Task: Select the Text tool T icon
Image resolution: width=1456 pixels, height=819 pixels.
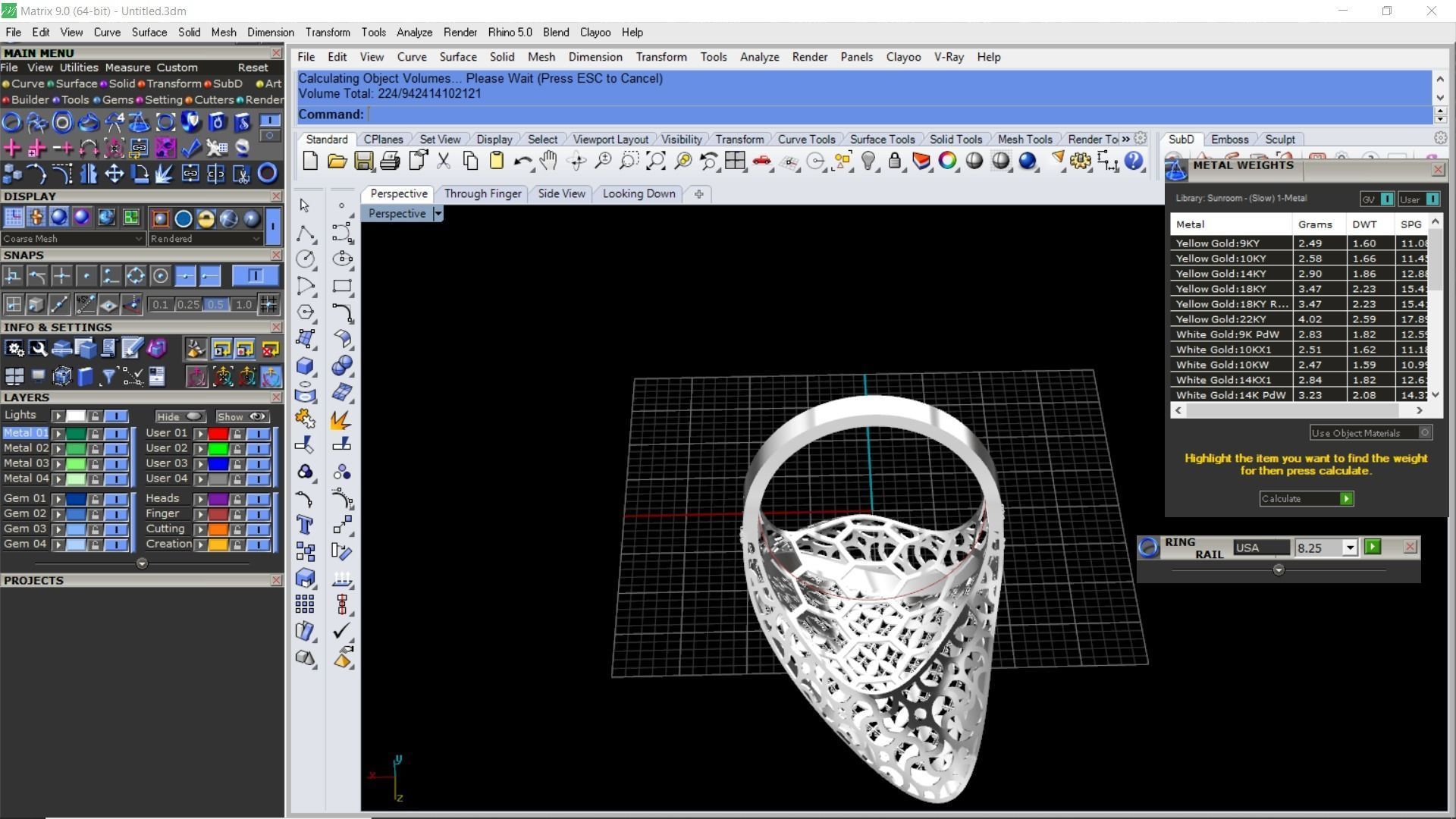Action: point(305,524)
